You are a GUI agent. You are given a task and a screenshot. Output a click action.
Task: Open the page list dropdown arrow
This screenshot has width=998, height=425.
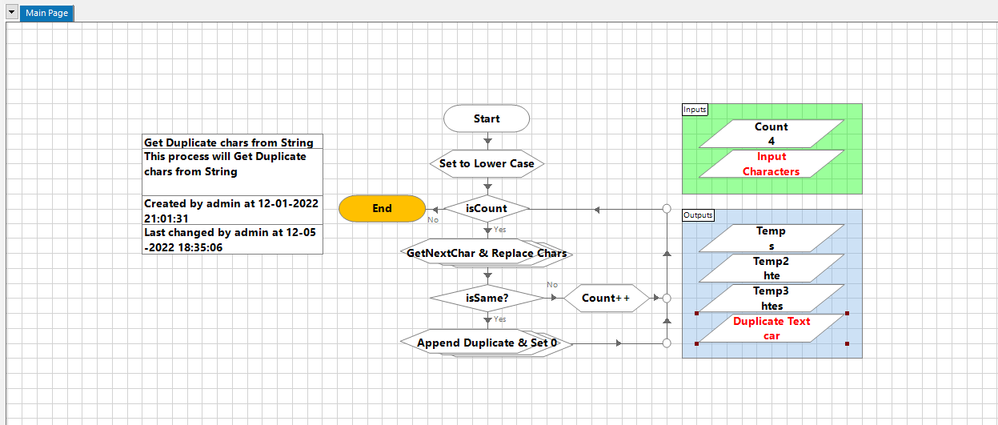[12, 13]
